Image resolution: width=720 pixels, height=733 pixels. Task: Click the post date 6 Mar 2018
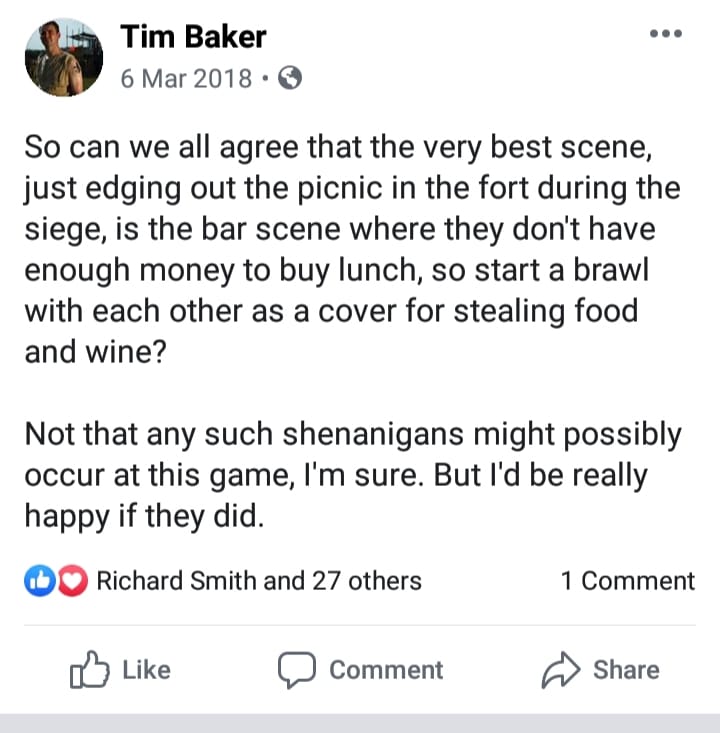[186, 78]
